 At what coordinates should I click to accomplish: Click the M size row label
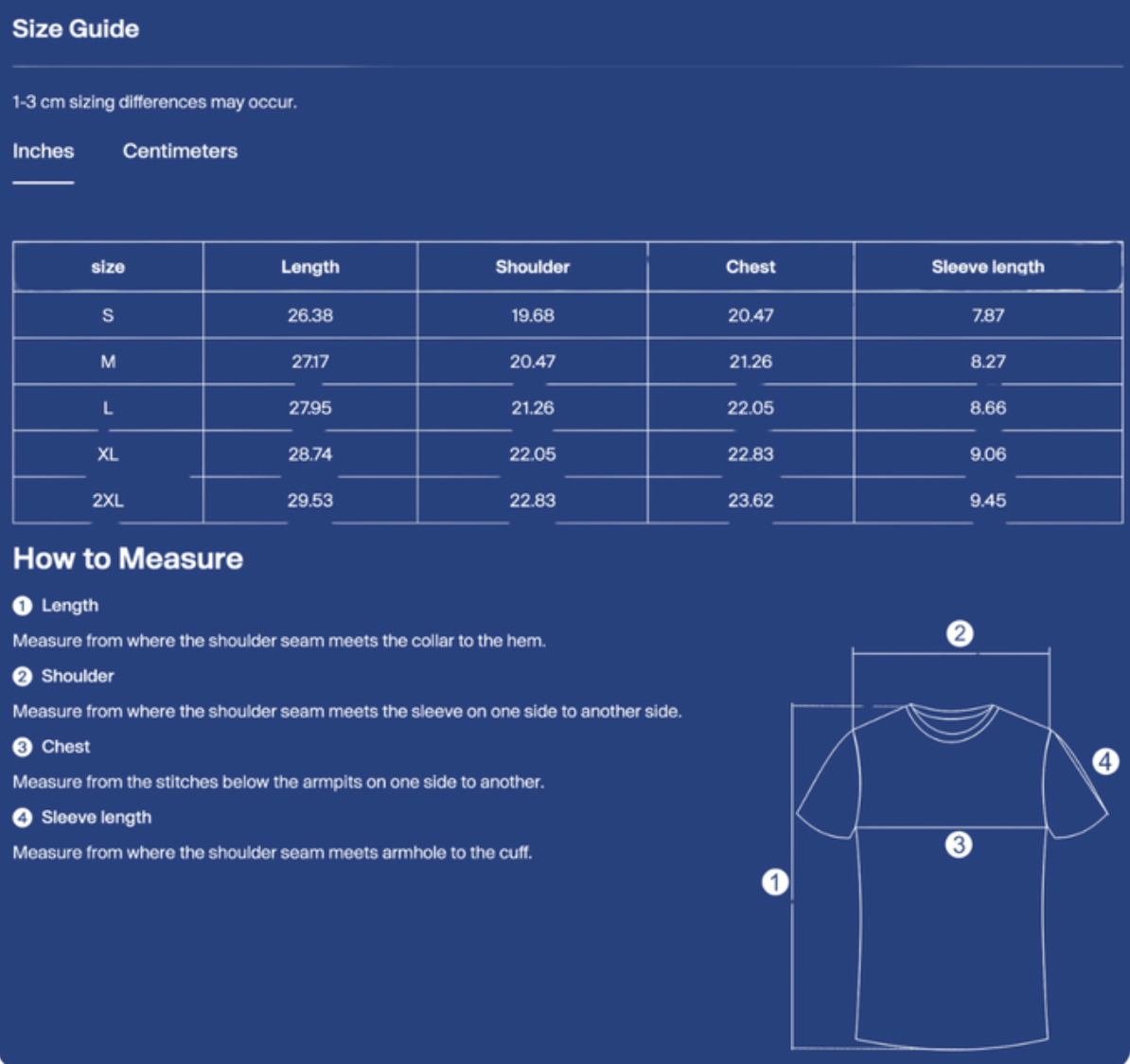click(108, 362)
